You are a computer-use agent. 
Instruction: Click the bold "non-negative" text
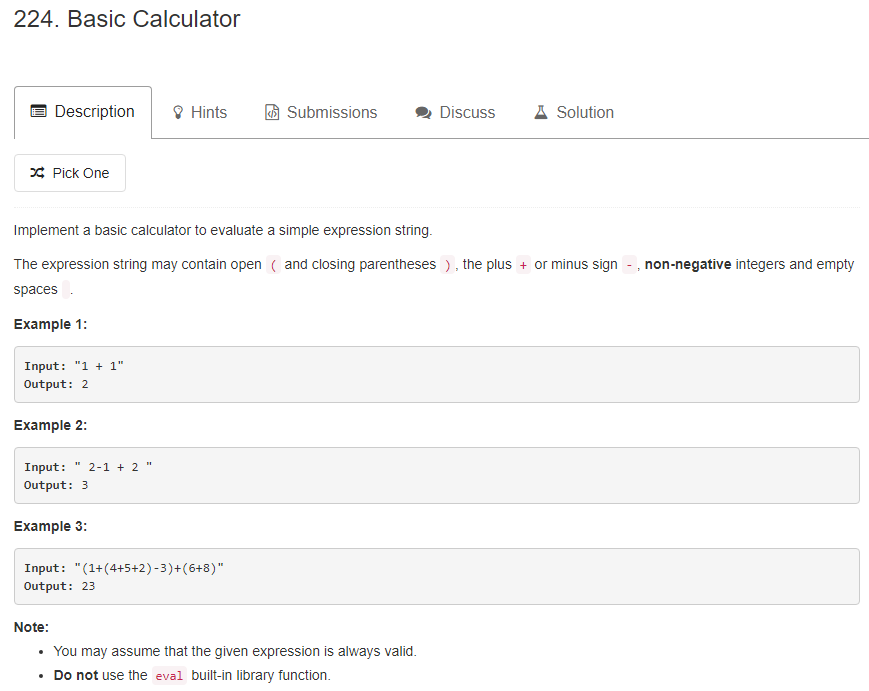(x=688, y=264)
